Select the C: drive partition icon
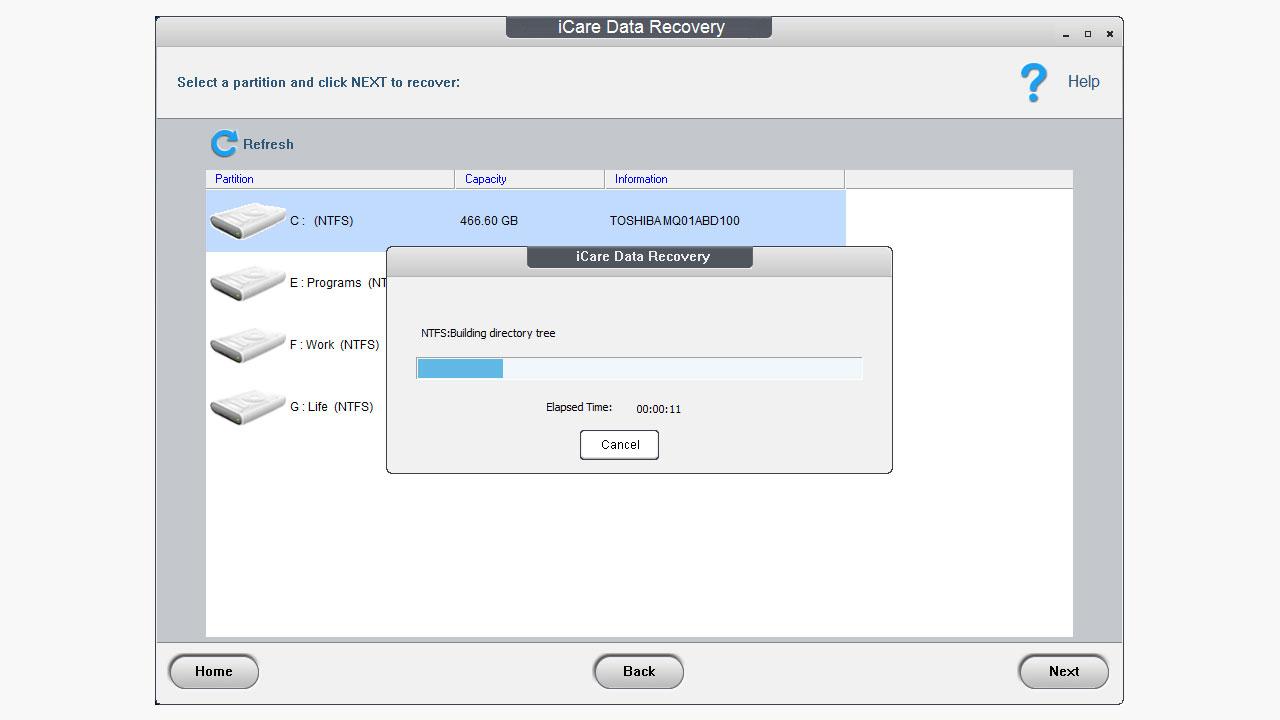 (x=247, y=219)
